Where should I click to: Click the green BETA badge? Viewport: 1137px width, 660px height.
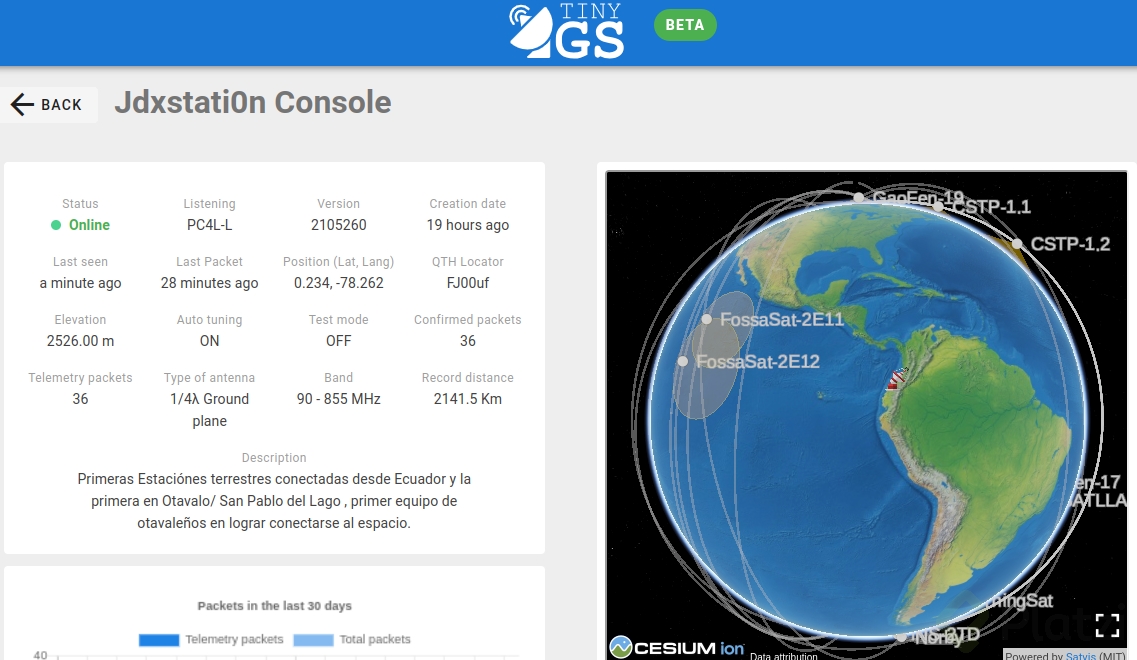[685, 25]
